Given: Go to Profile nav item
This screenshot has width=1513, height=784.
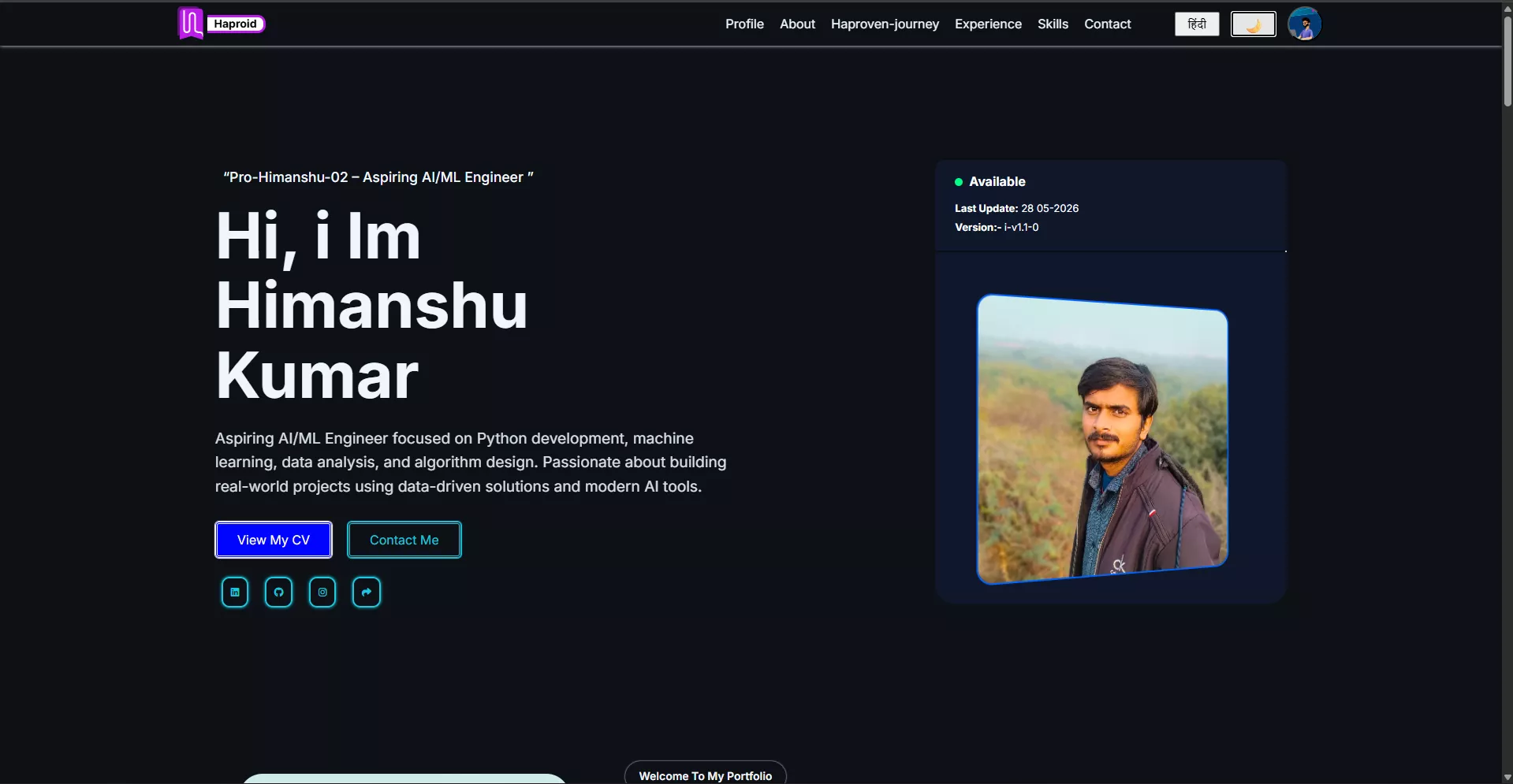Looking at the screenshot, I should click(x=744, y=24).
